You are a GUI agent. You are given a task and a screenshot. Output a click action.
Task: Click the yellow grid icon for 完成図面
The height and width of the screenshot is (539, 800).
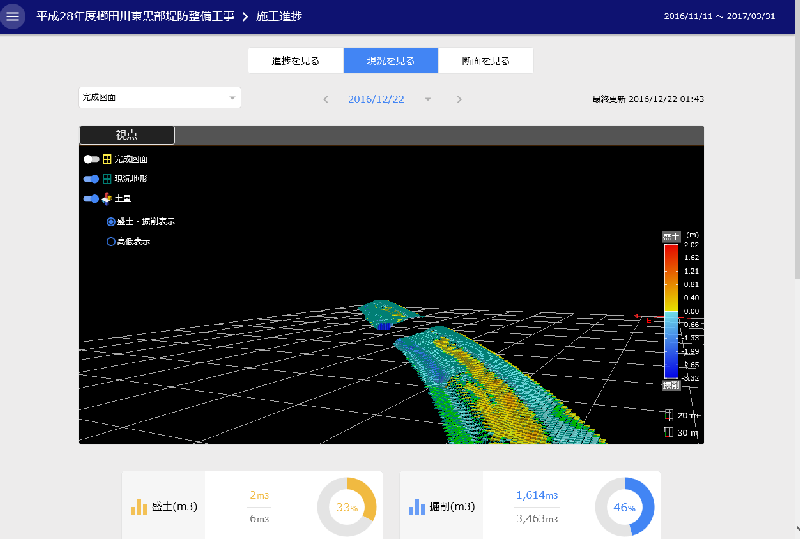pyautogui.click(x=108, y=159)
